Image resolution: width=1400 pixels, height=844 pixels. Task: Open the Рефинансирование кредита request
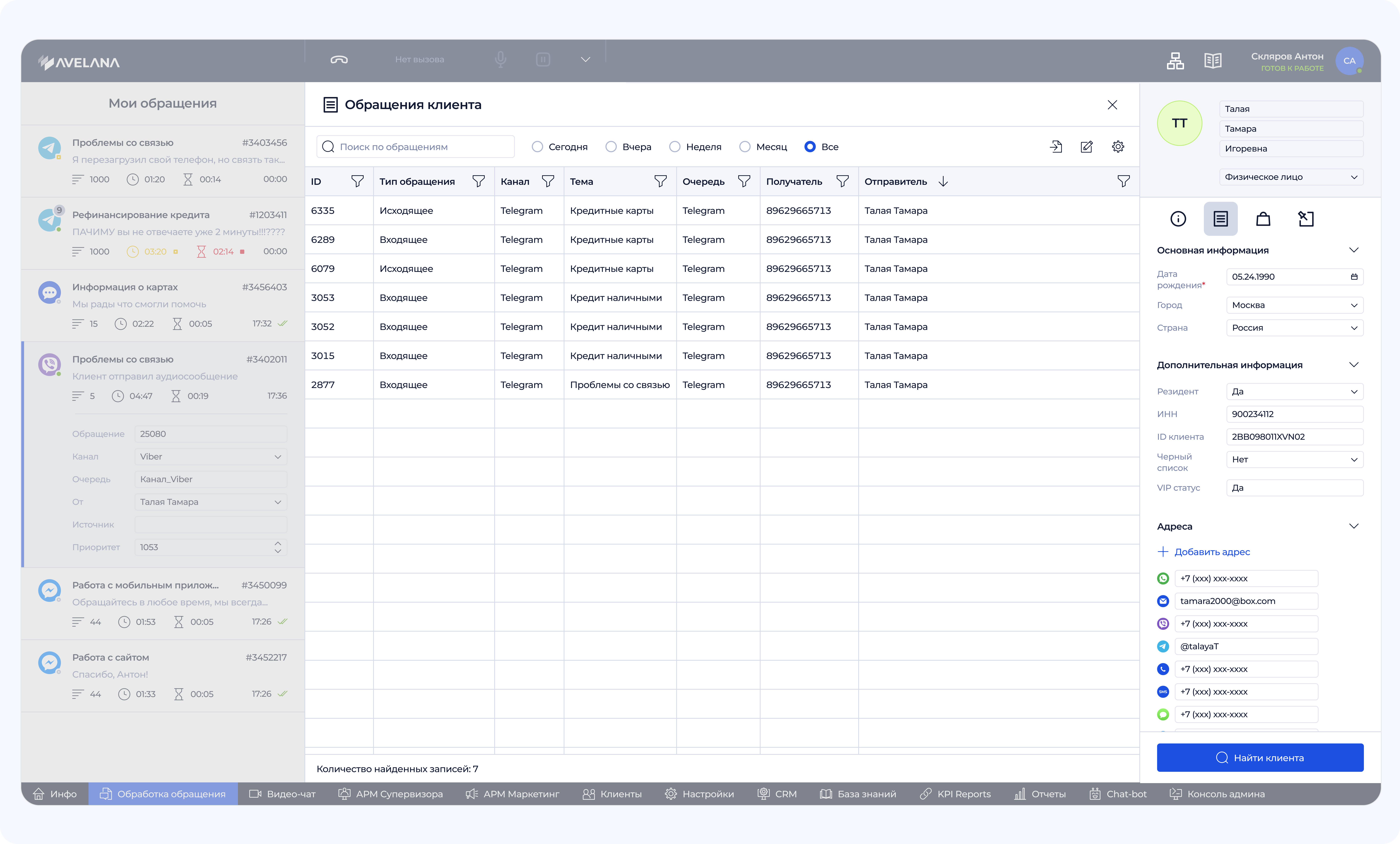[x=163, y=233]
